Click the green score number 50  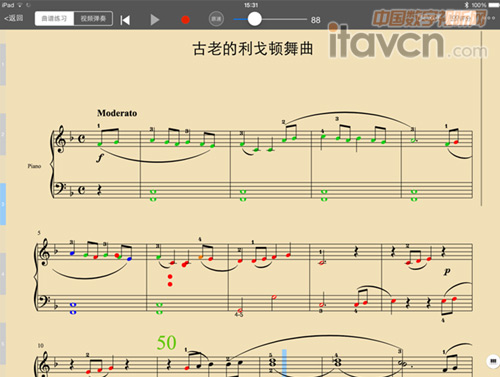pyautogui.click(x=166, y=343)
